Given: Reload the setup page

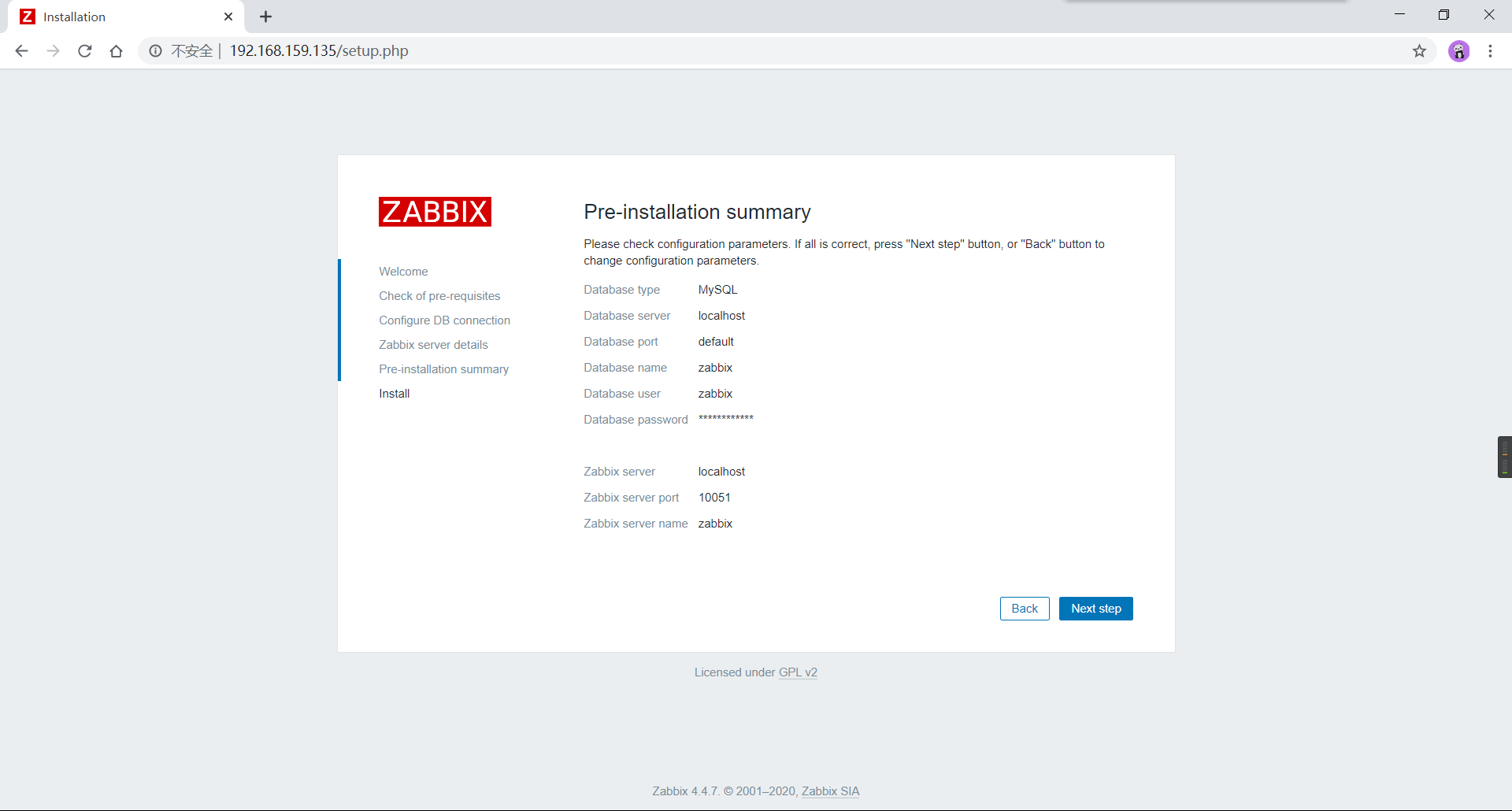Looking at the screenshot, I should (x=85, y=51).
